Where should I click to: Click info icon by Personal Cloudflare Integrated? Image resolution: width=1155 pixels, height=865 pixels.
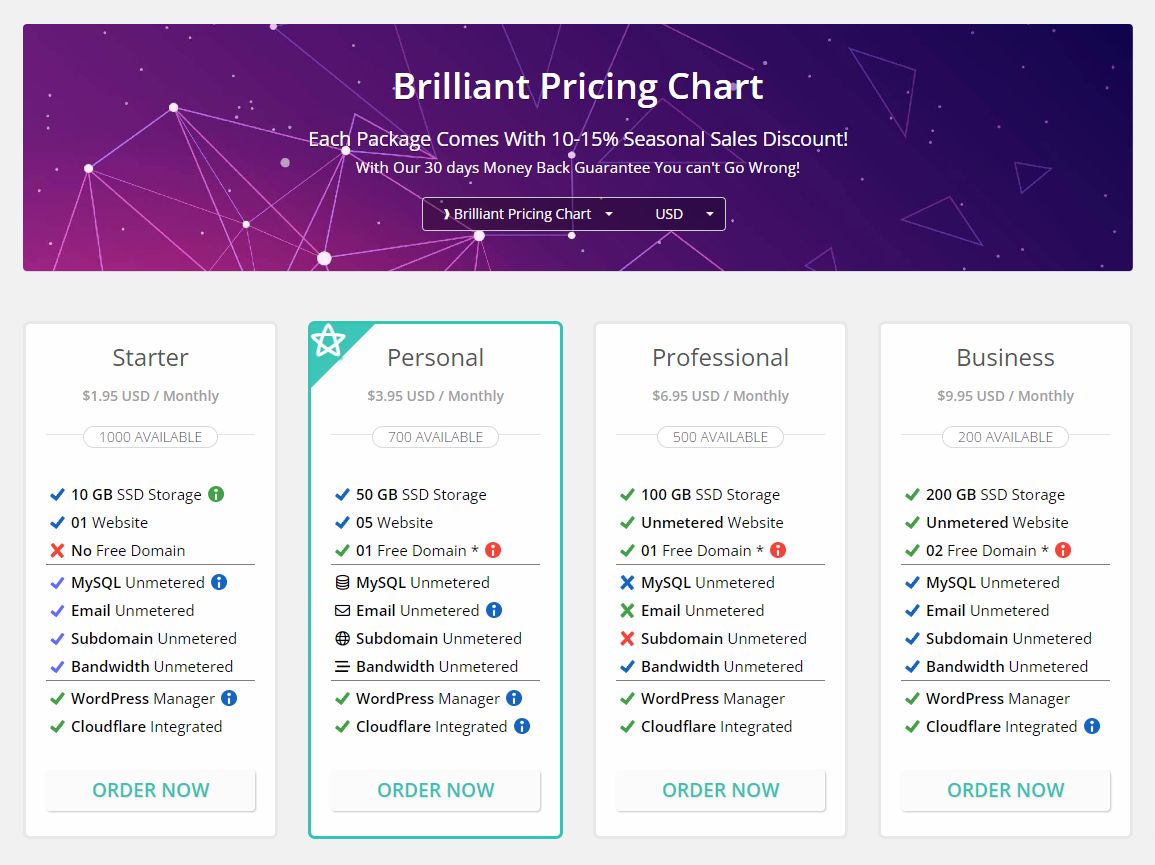tap(522, 726)
